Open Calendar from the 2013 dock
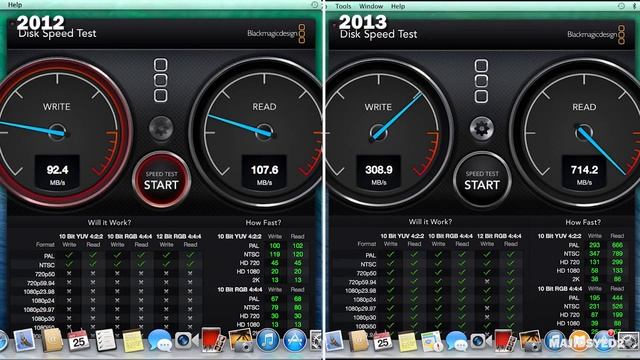This screenshot has height=360, width=640. tap(383, 340)
